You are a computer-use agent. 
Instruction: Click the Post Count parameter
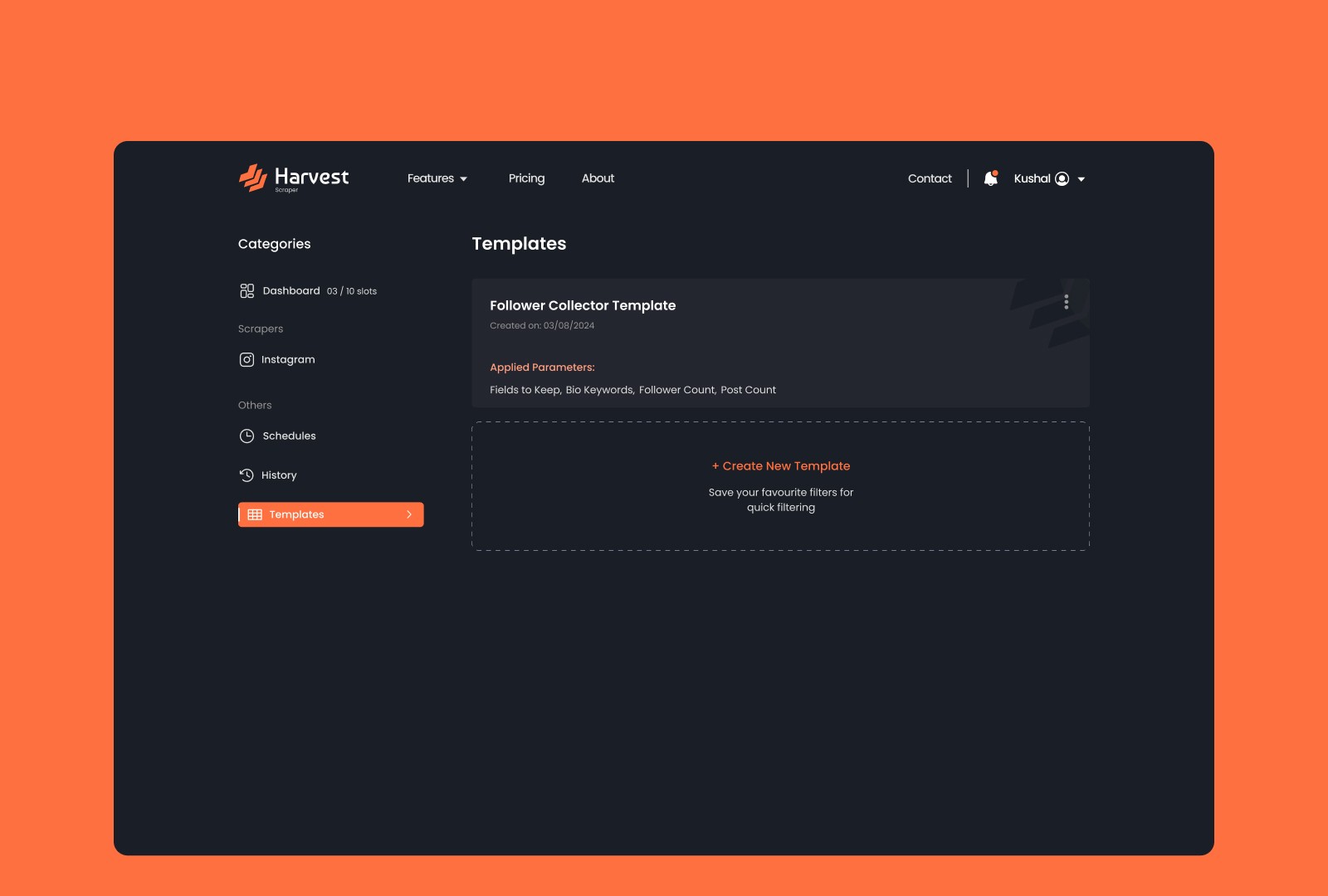point(748,390)
